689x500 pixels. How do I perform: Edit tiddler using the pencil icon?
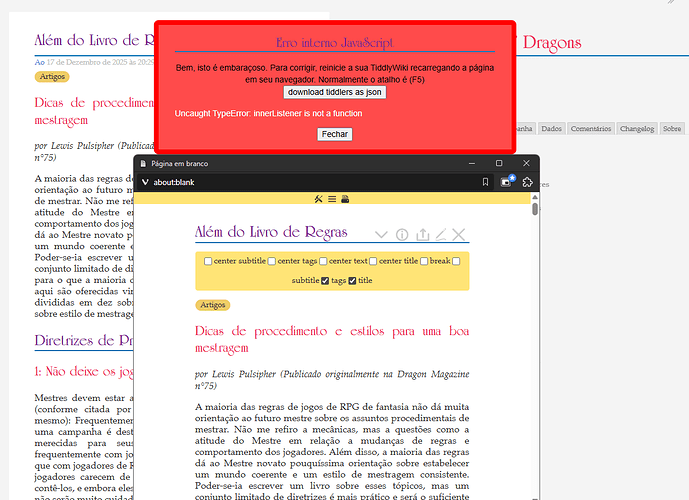coord(441,235)
